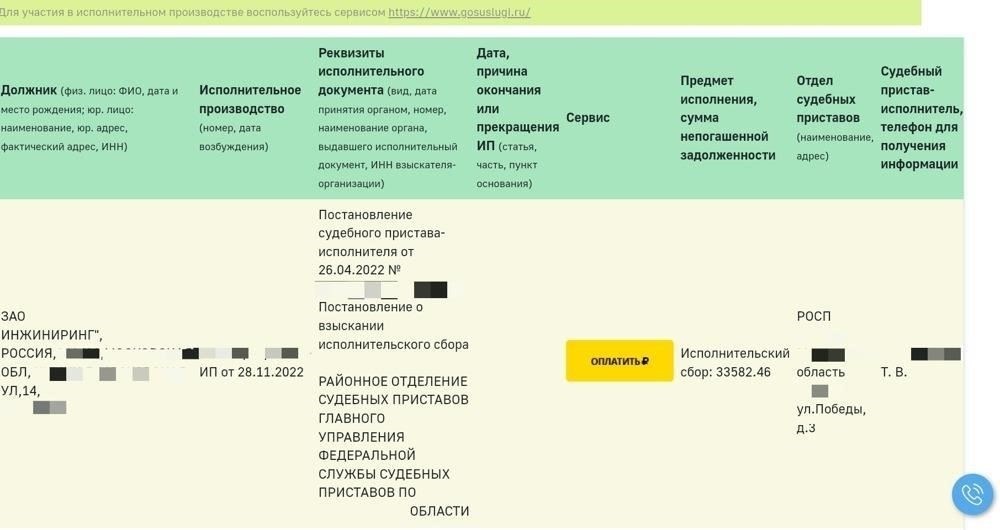
Task: Select the Т. В. bailiff initials
Action: tap(893, 372)
